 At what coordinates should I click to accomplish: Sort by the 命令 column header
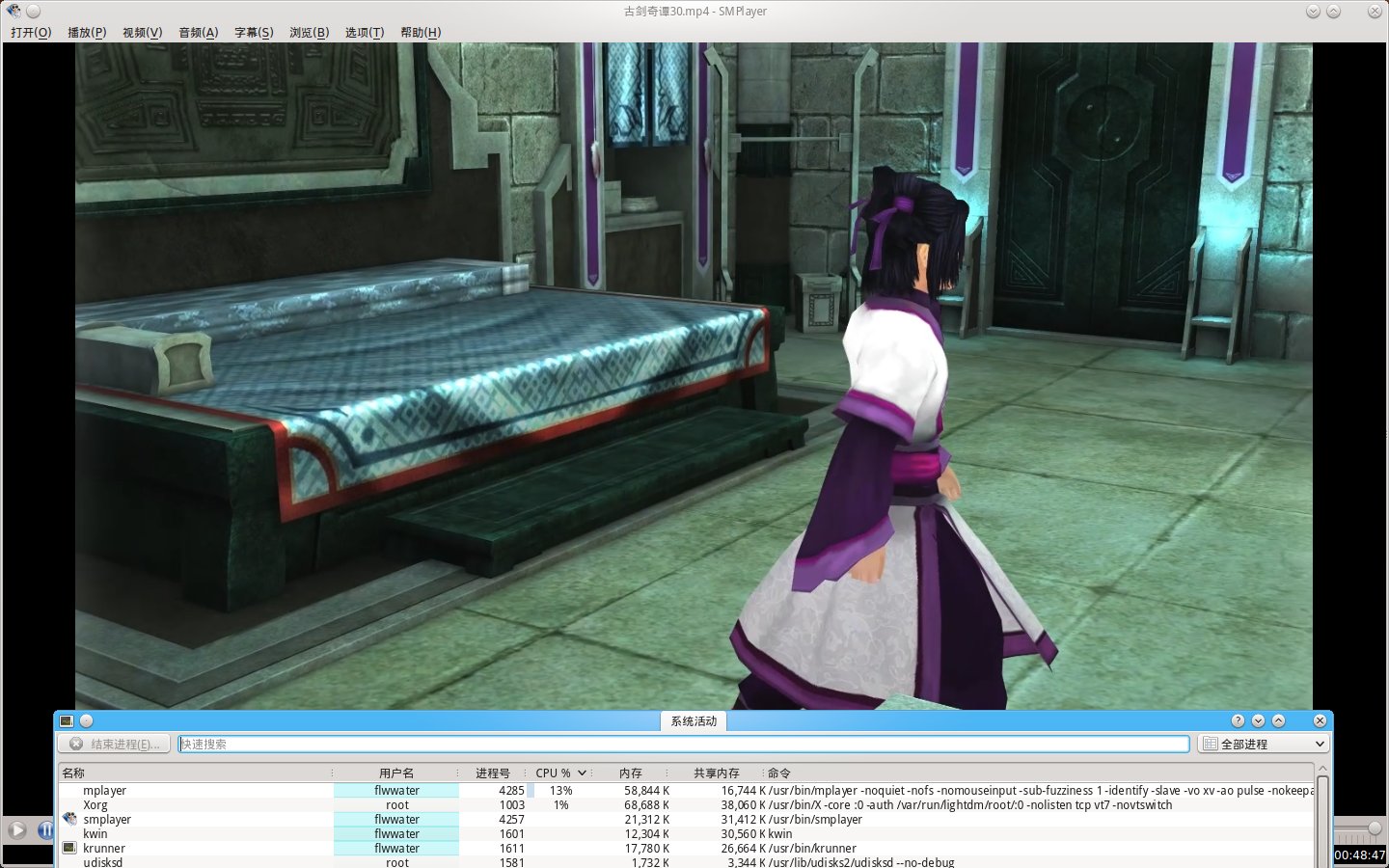pos(1039,773)
